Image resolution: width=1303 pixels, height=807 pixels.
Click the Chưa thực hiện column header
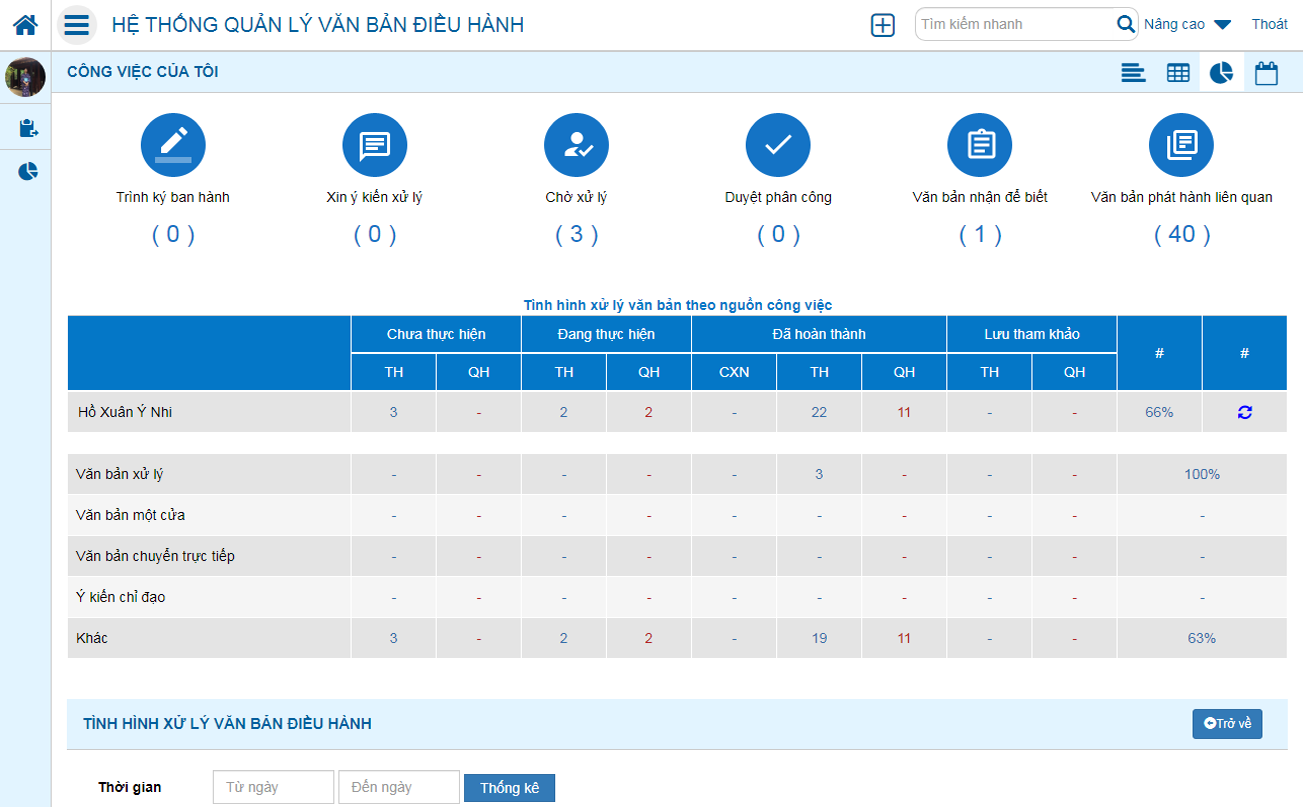436,334
